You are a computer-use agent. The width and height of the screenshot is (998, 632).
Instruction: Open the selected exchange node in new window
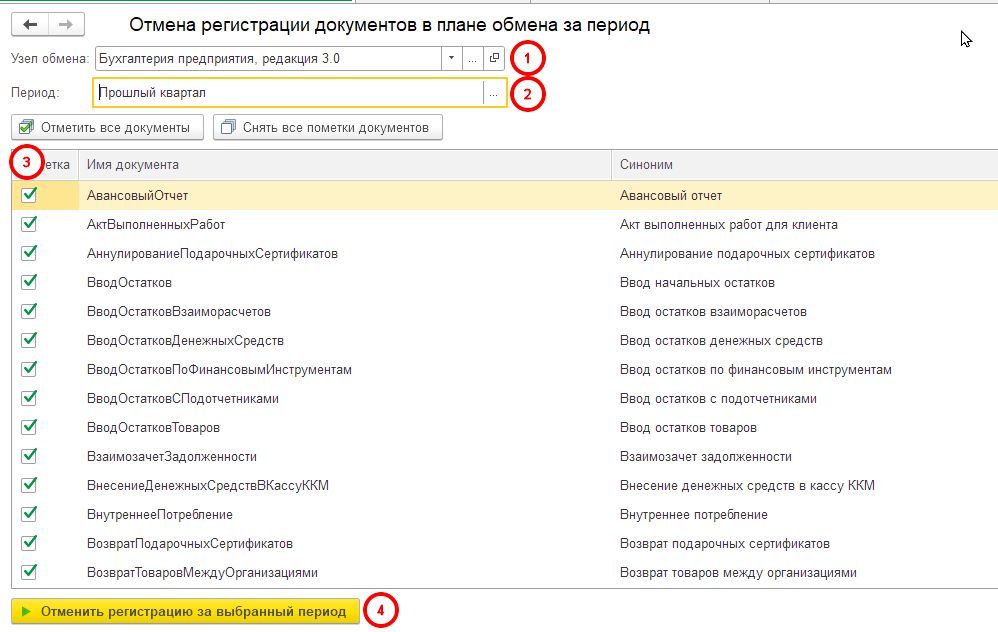point(494,59)
